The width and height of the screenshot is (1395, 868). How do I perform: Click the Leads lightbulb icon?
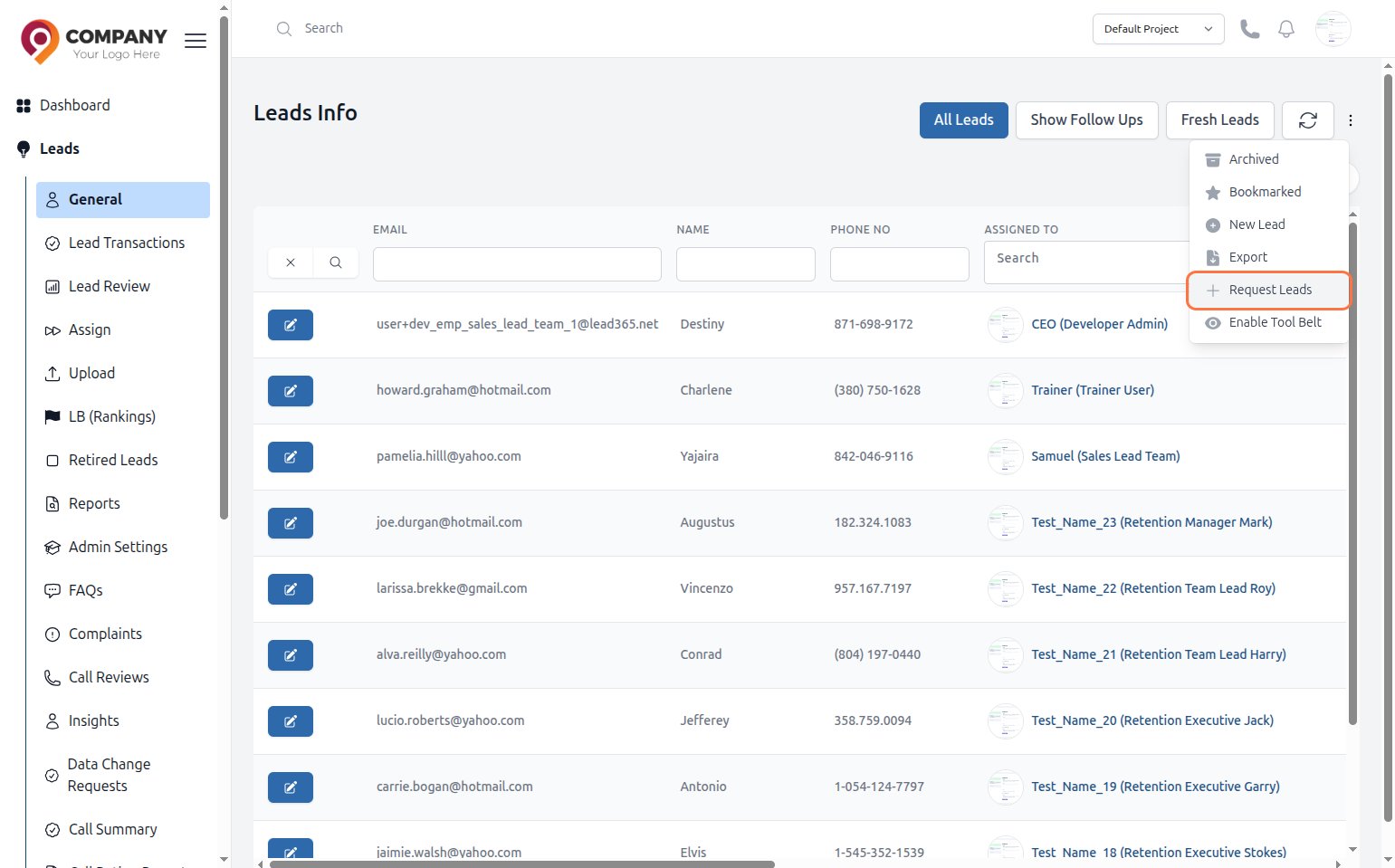pyautogui.click(x=24, y=149)
